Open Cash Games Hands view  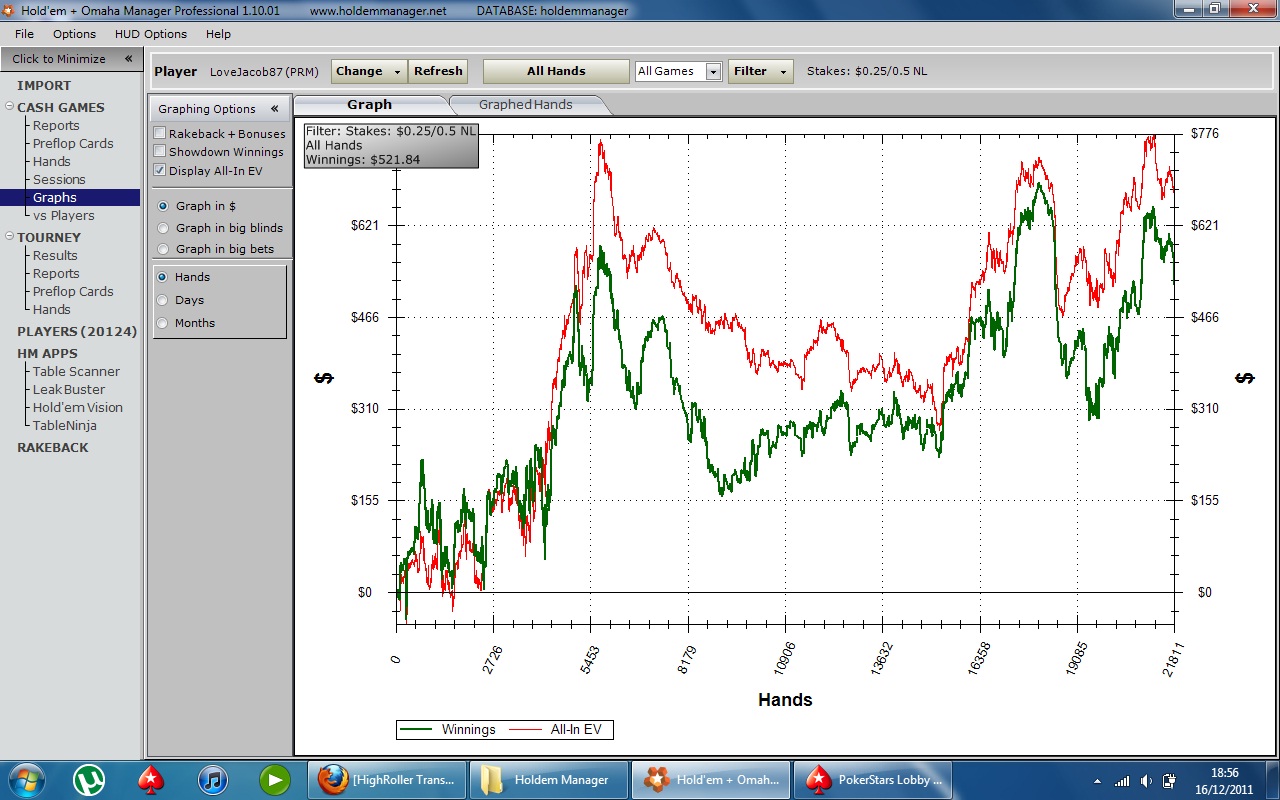(x=51, y=161)
